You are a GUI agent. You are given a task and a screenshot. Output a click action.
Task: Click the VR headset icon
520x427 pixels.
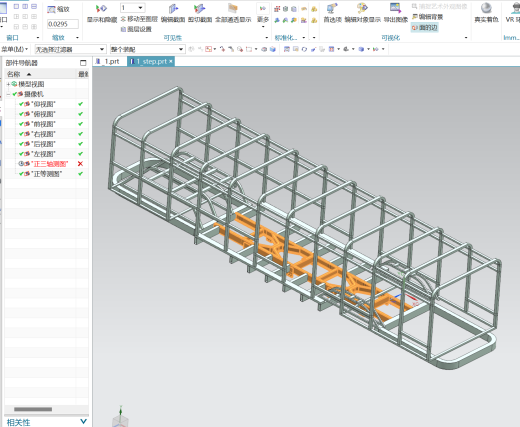point(516,8)
